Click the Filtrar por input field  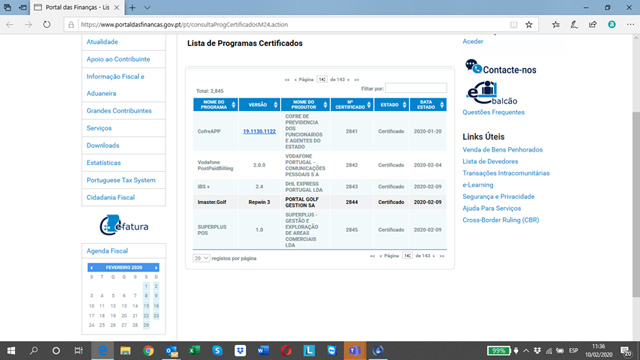point(416,88)
